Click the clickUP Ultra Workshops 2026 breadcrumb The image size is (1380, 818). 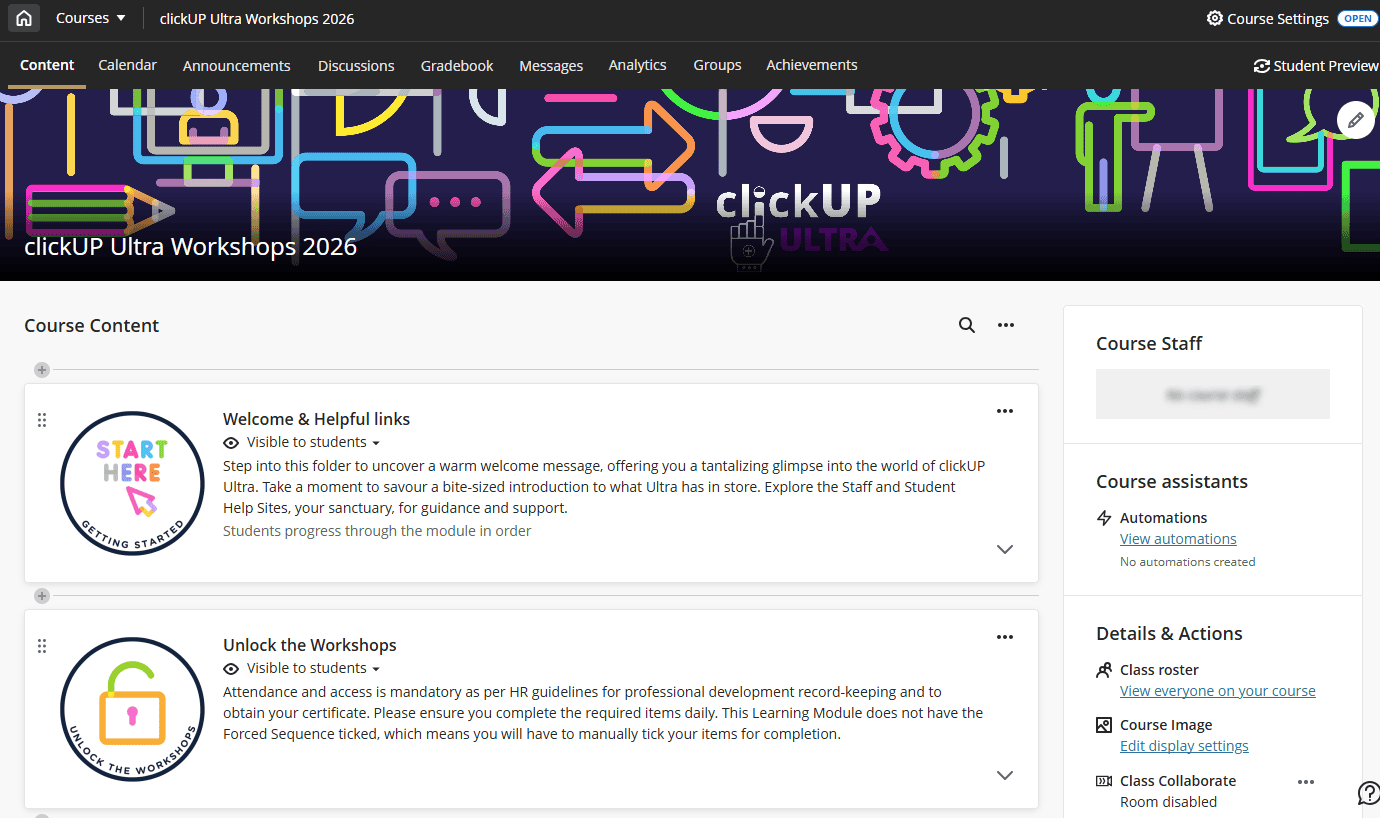[257, 19]
